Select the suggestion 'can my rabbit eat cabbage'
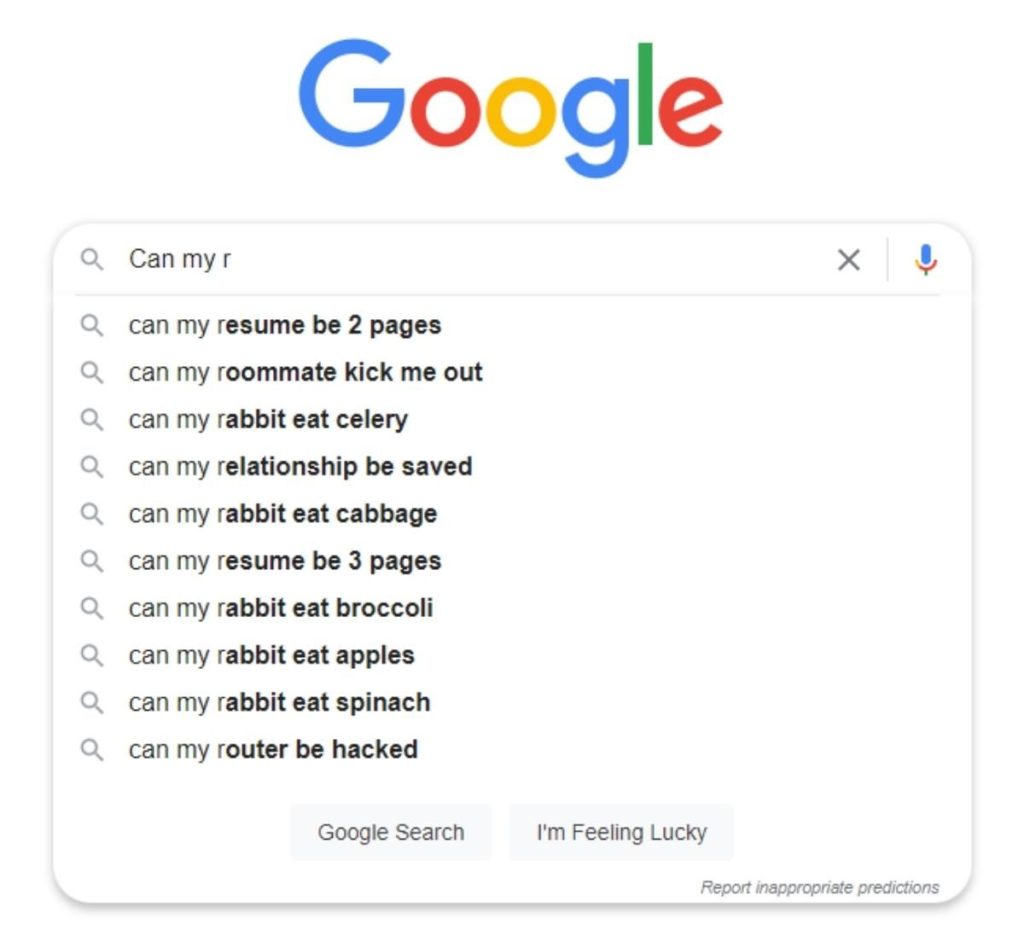 point(283,513)
